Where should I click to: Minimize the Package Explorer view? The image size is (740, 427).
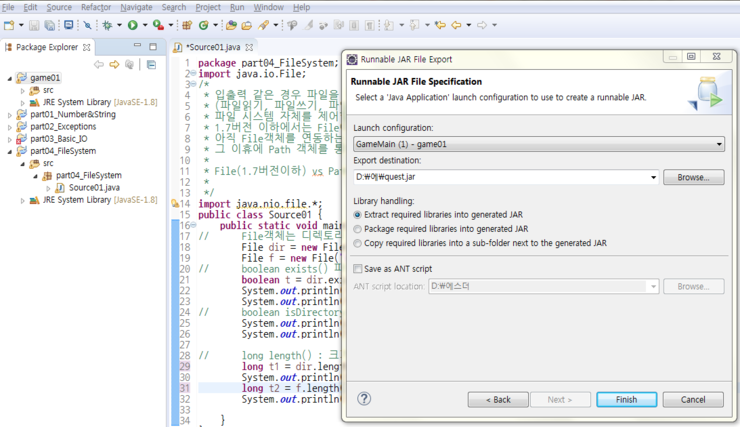point(137,46)
